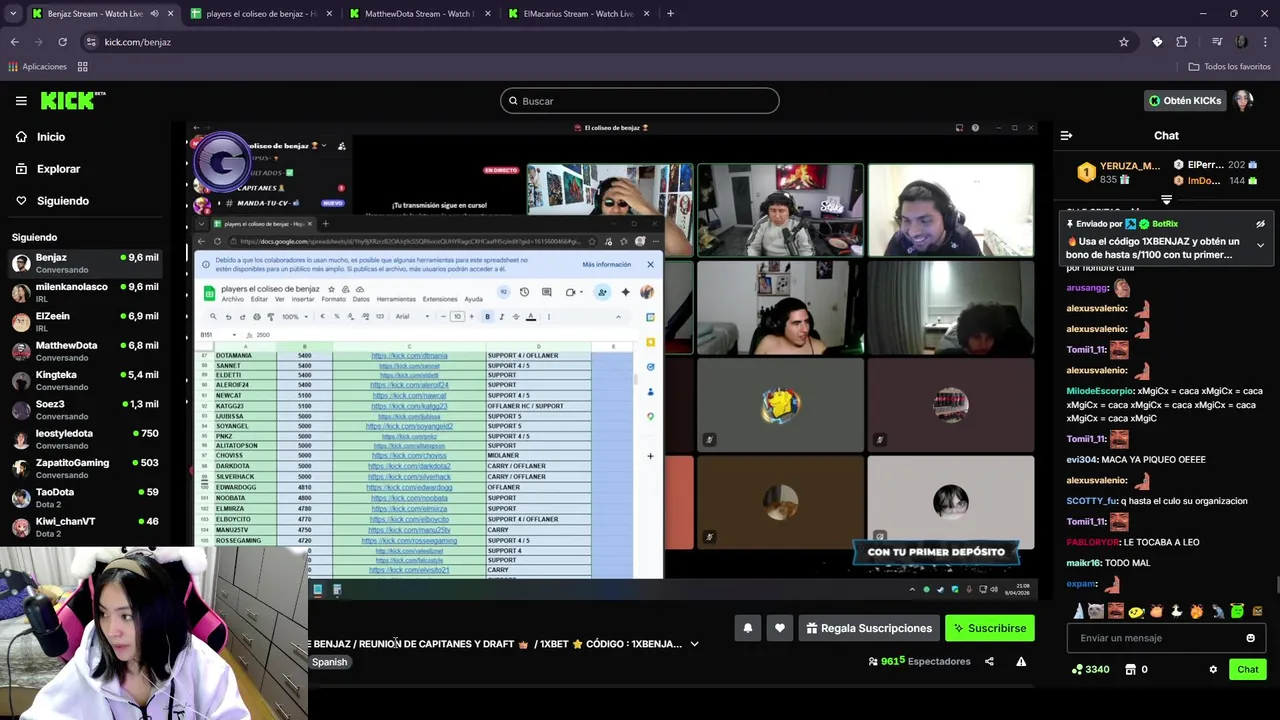Expand the gift leaderboard arrow
1280x720 pixels.
point(1166,200)
